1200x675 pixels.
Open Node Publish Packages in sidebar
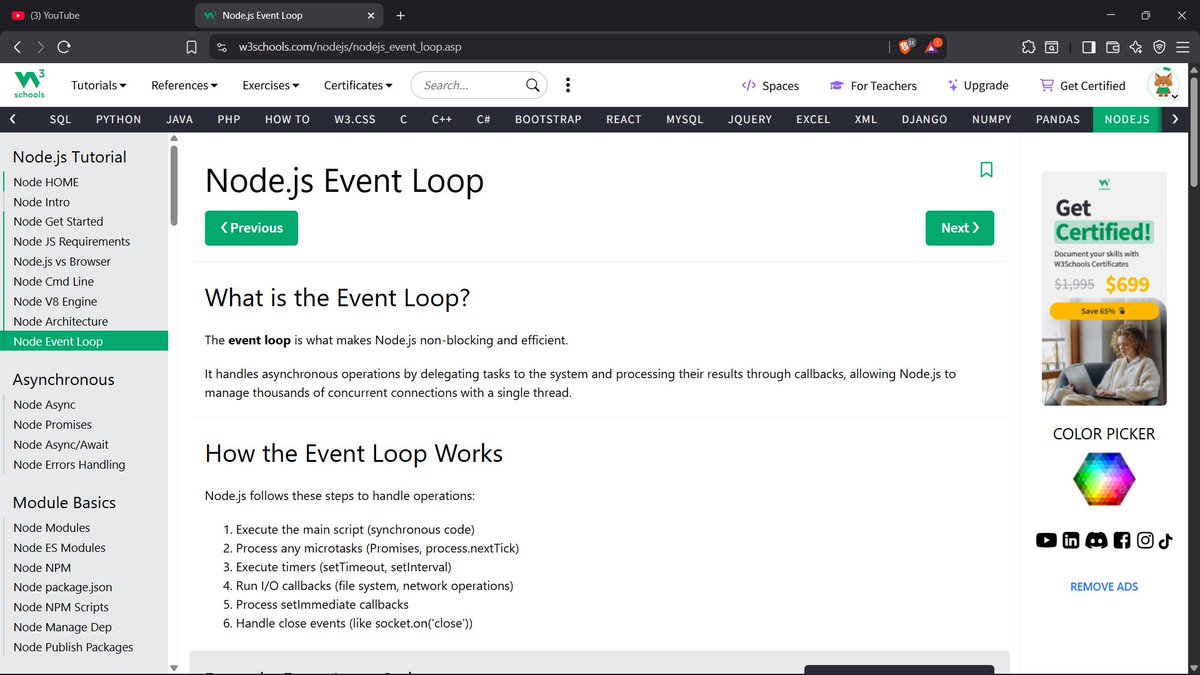click(73, 647)
